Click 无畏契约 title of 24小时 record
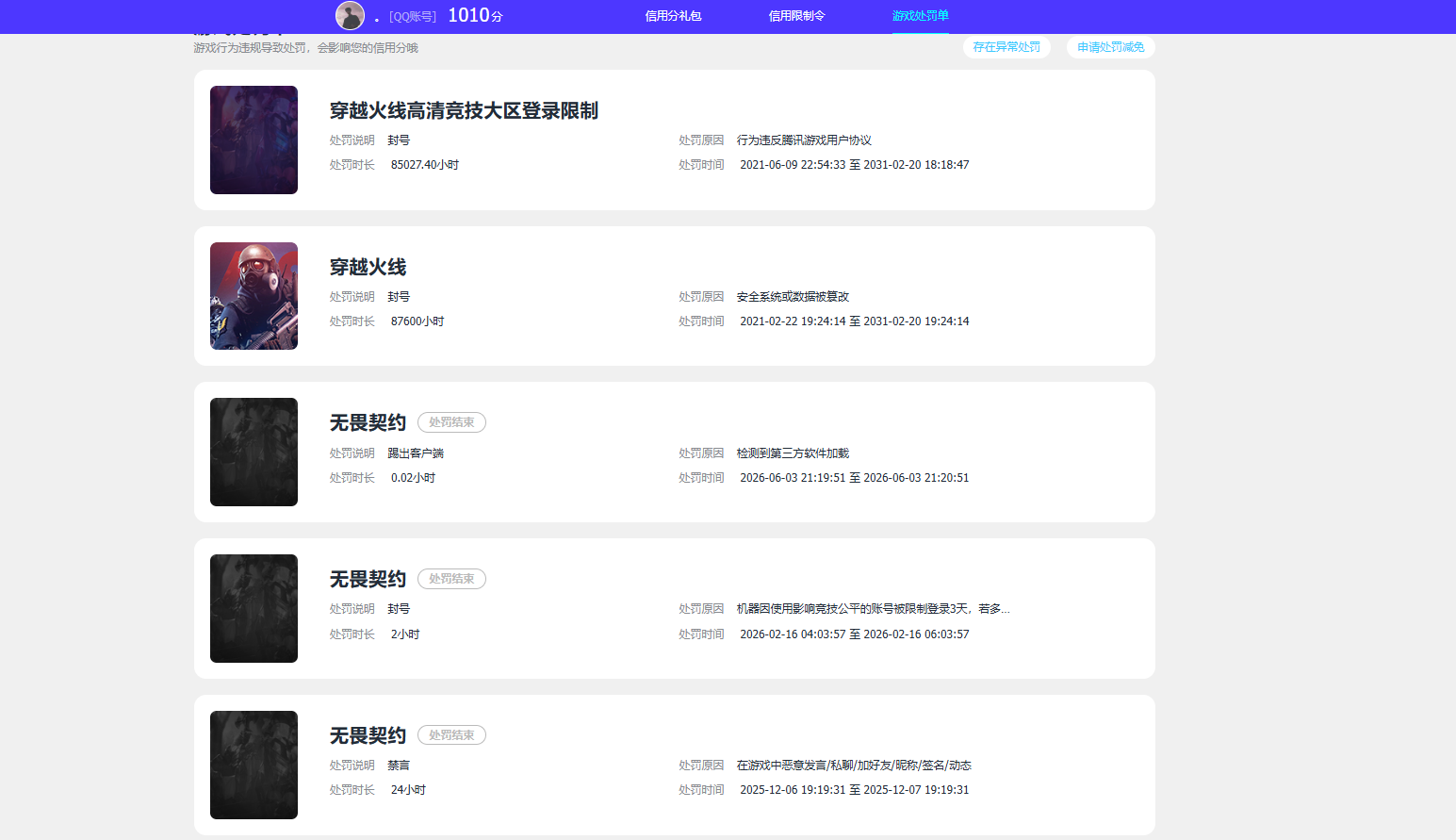 click(x=368, y=735)
